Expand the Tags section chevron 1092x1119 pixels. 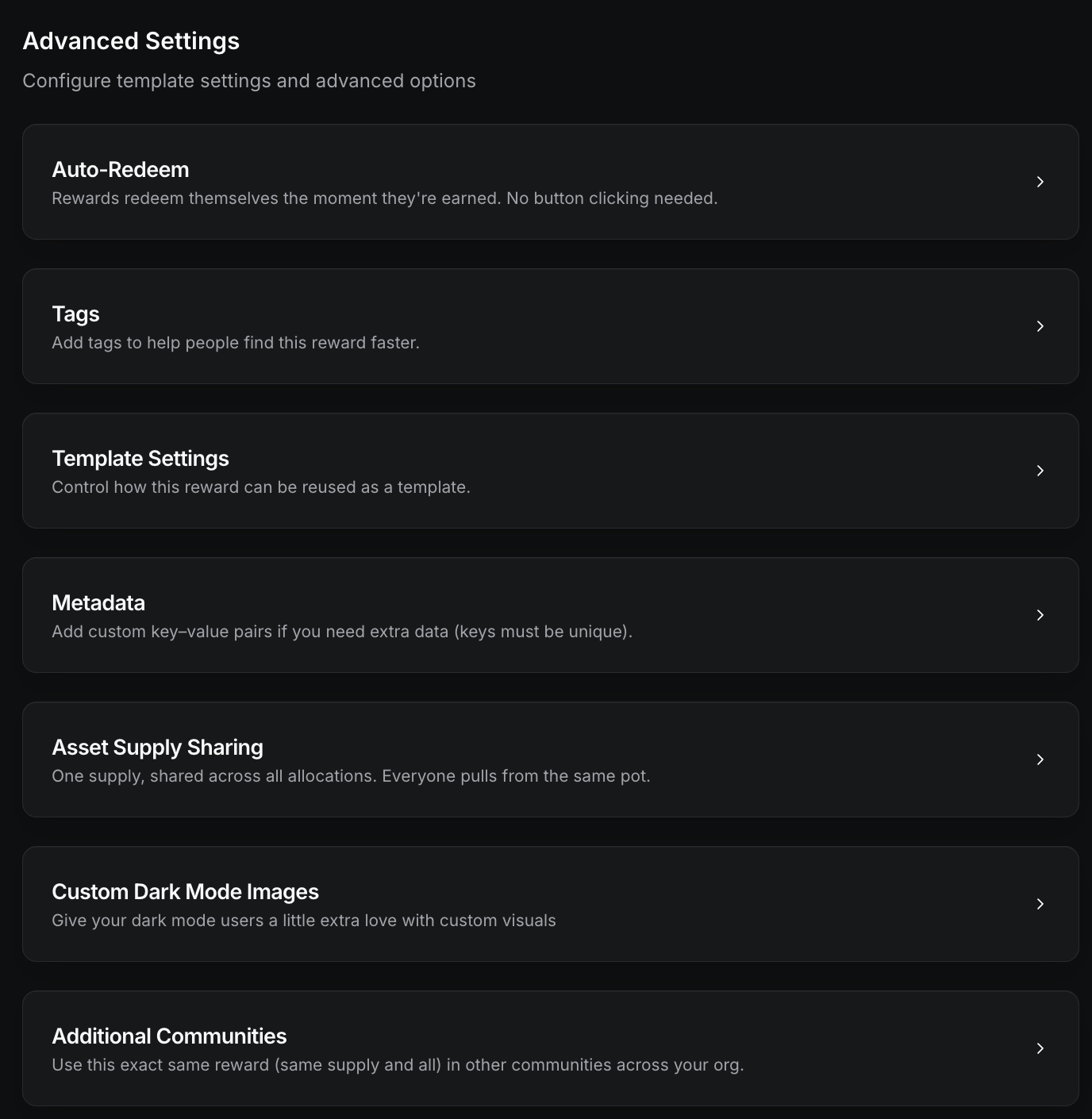coord(1040,325)
